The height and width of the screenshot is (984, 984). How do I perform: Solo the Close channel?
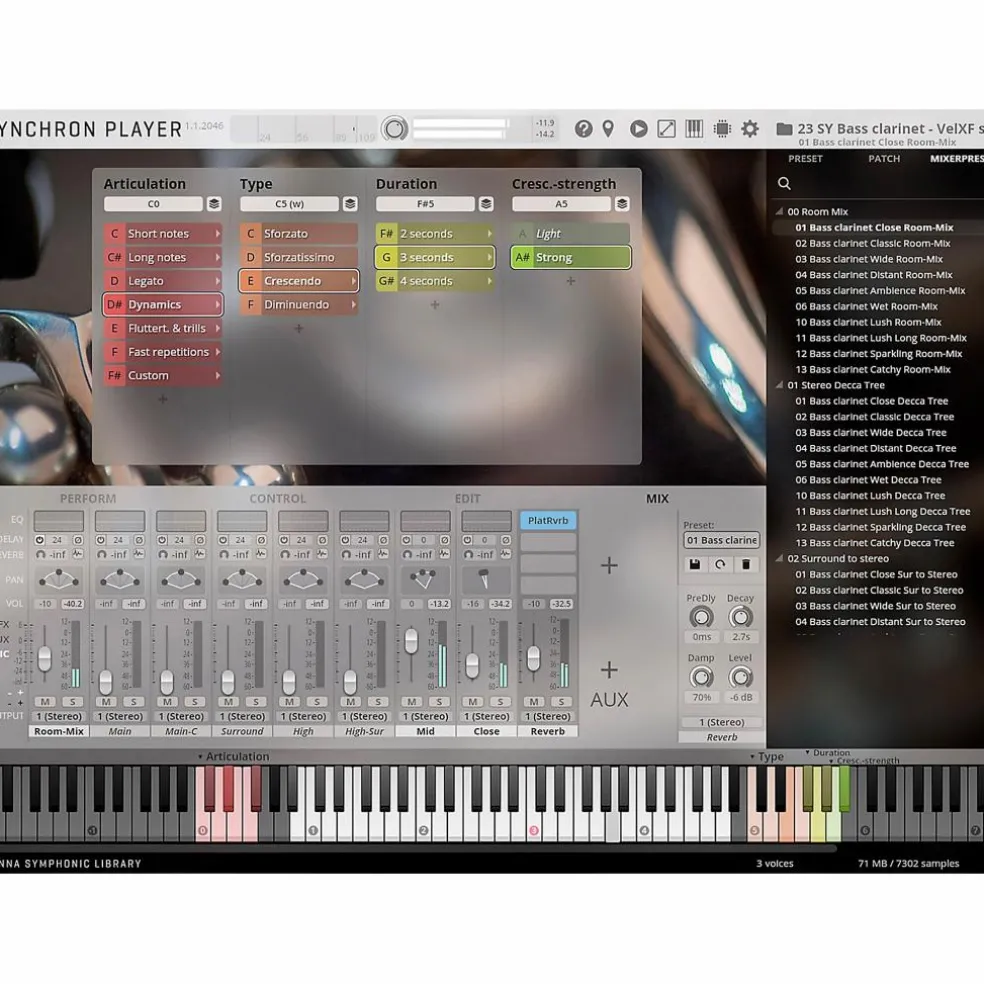click(500, 702)
